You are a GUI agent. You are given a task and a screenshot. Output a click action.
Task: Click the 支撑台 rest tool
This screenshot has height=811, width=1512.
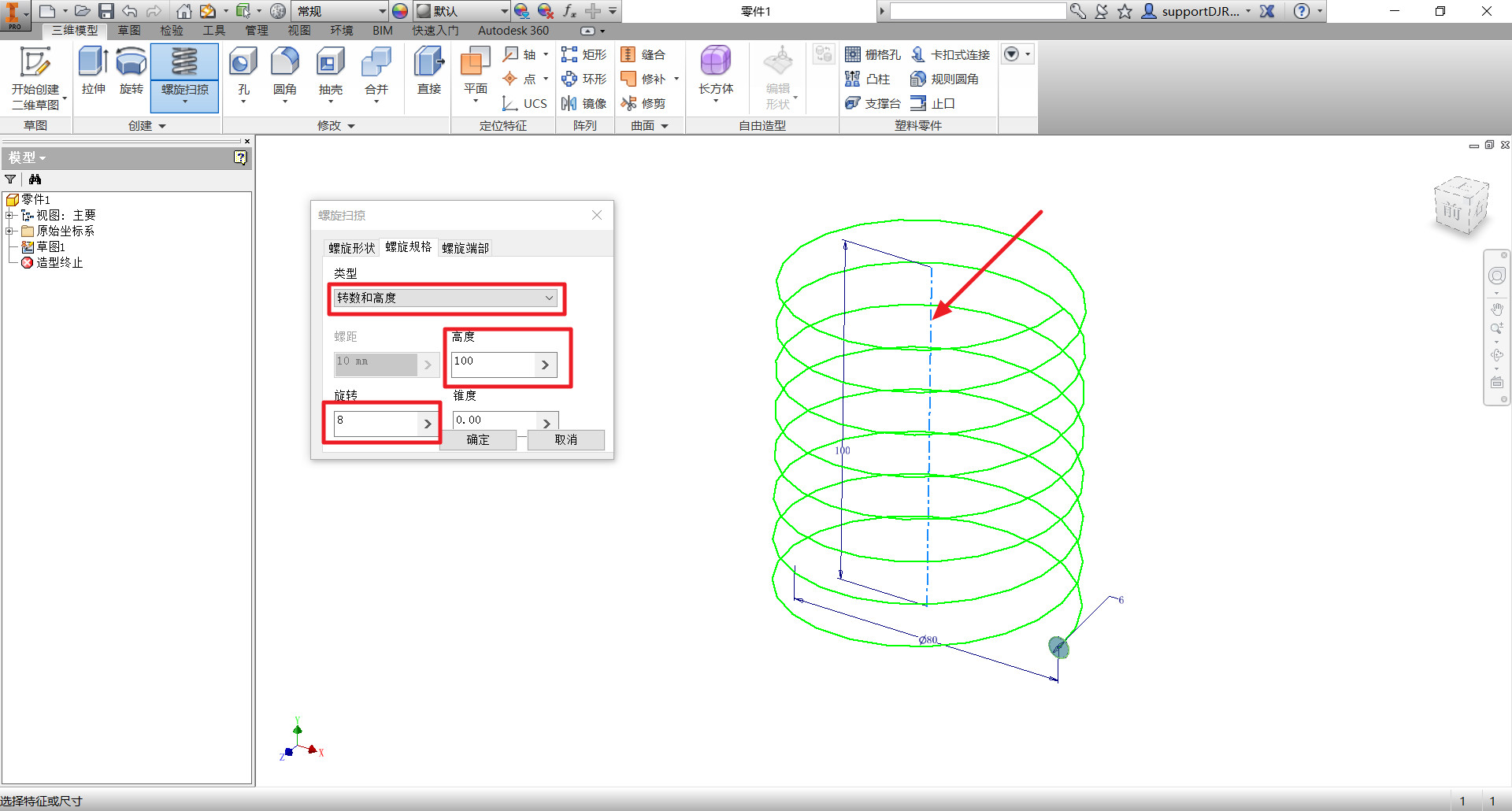coord(873,103)
